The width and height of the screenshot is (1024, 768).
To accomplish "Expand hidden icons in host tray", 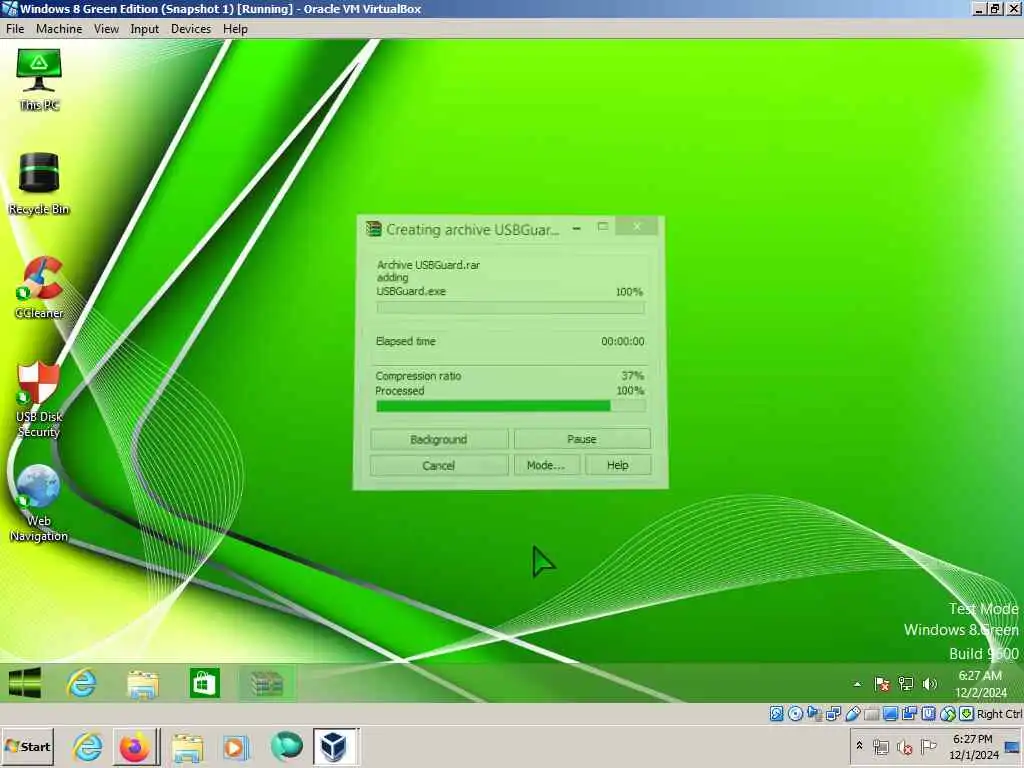I will (859, 745).
